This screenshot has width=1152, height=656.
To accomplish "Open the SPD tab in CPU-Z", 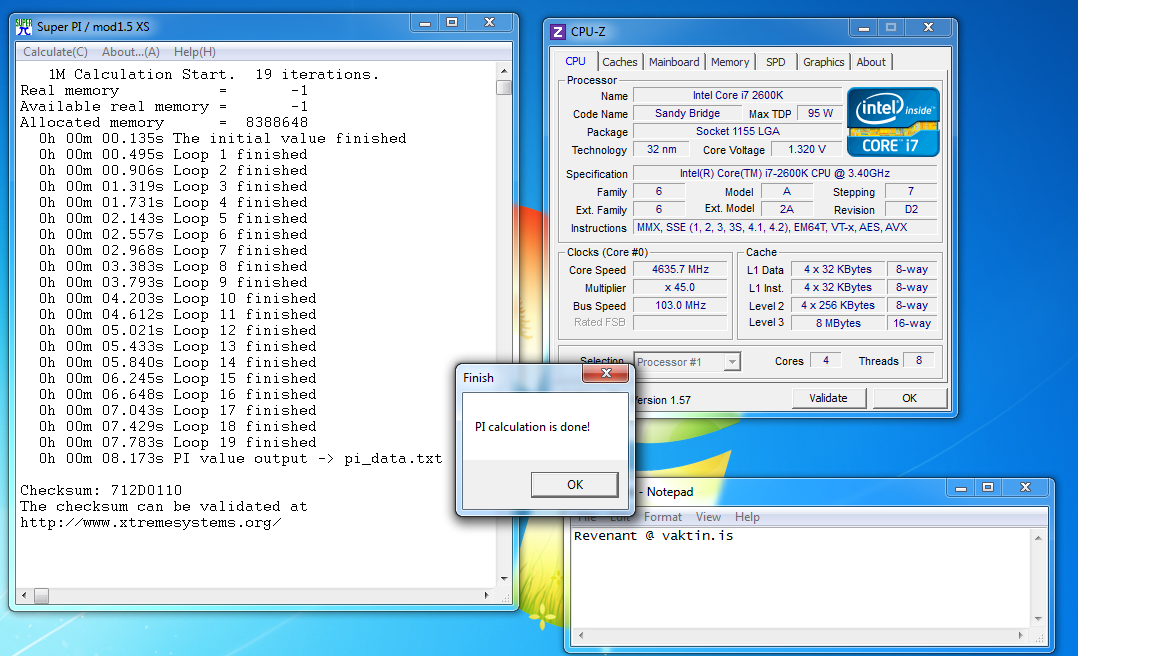I will coord(776,62).
